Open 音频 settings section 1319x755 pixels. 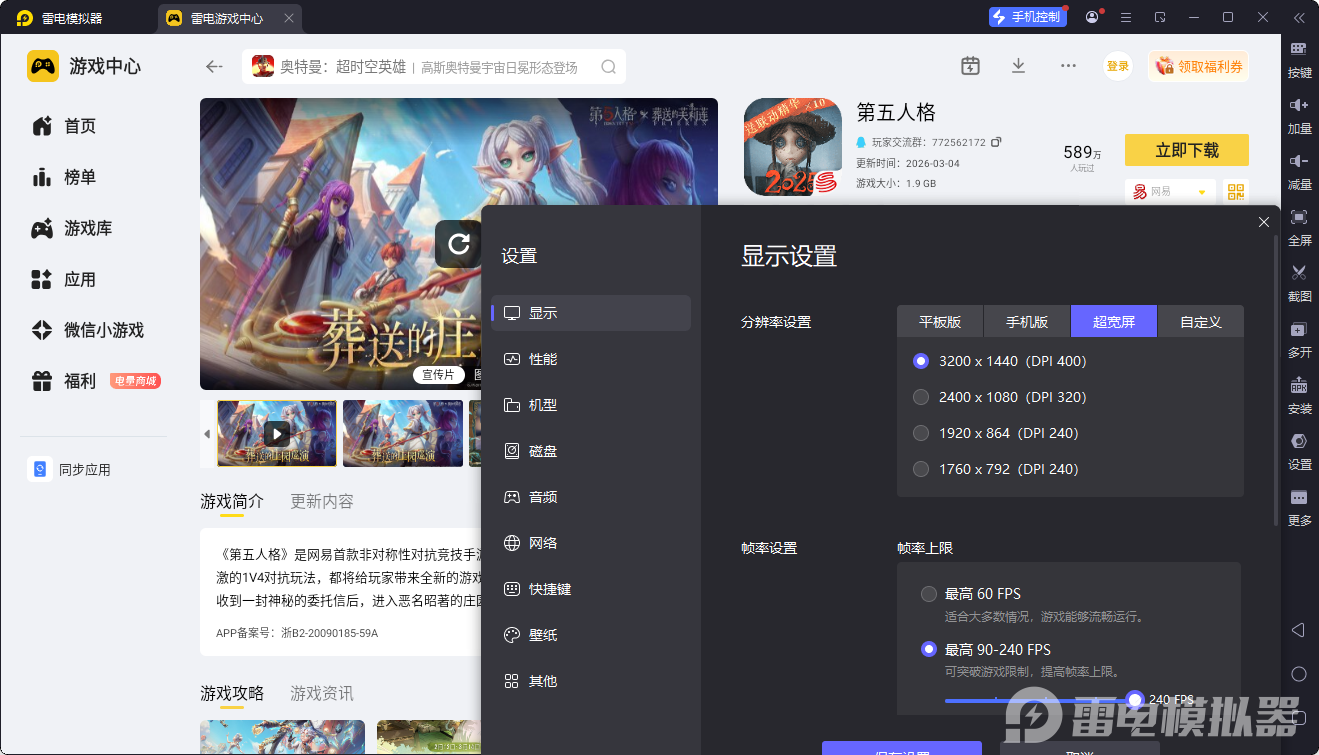click(591, 497)
